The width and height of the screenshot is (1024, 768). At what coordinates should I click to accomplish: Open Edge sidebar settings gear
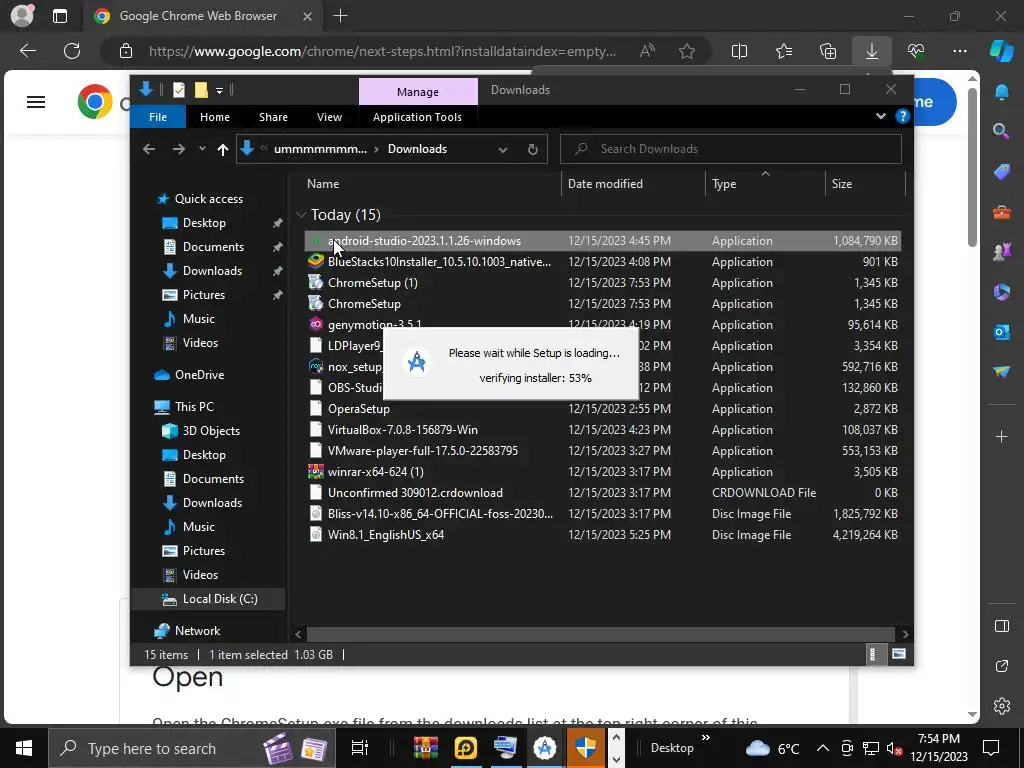1001,706
